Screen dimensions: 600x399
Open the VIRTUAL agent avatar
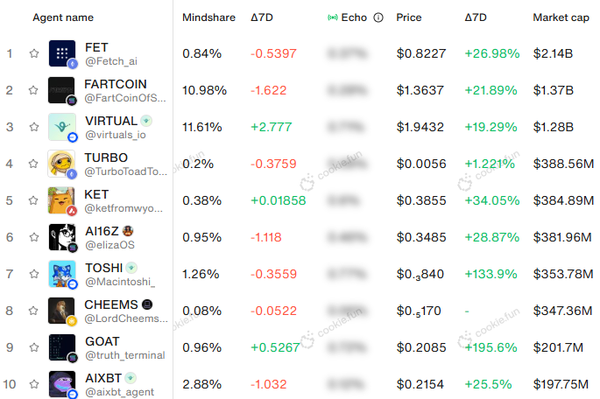62,127
